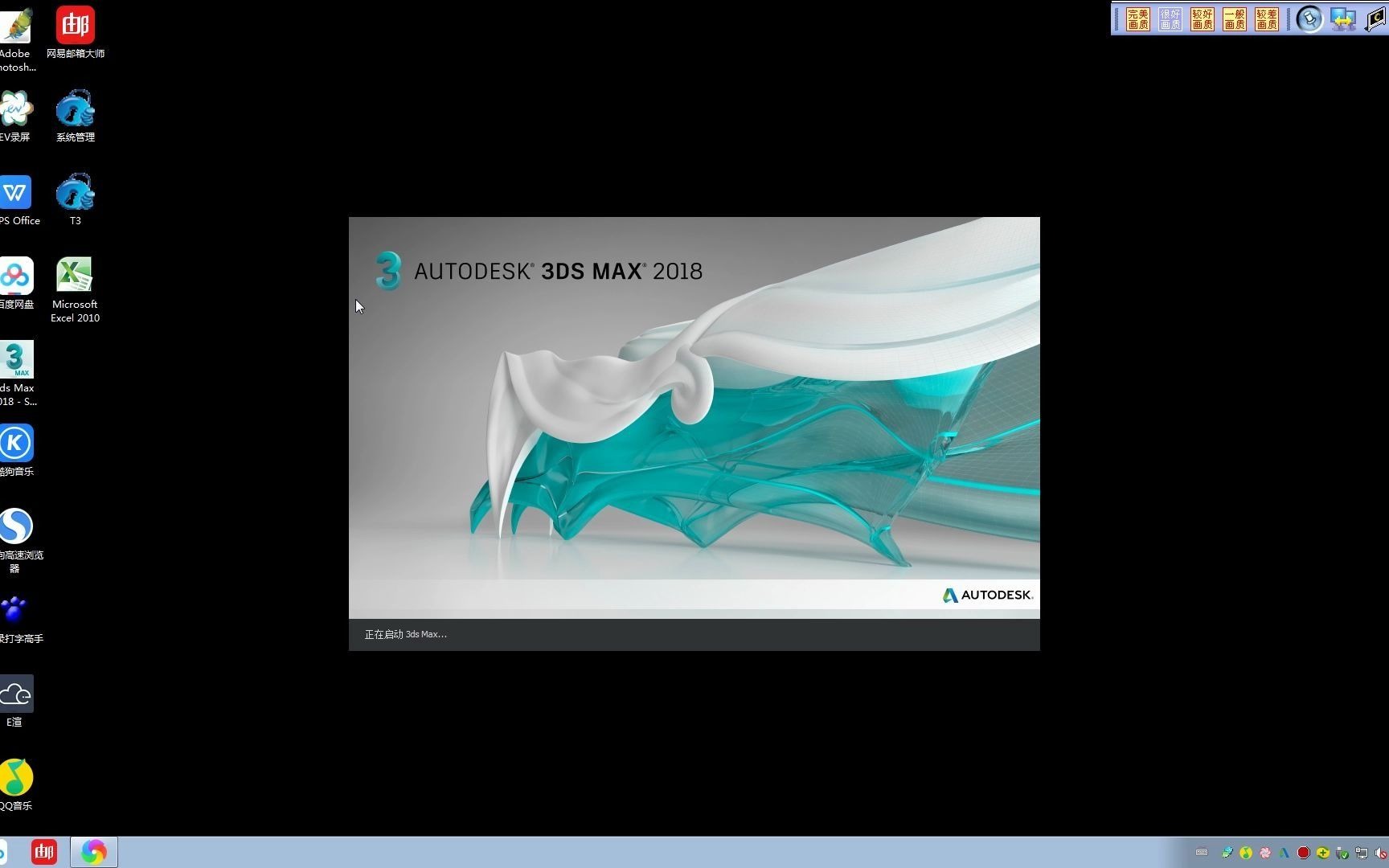Click the 3ds Max splash image
Screen dimensions: 1389x868
tap(694, 418)
